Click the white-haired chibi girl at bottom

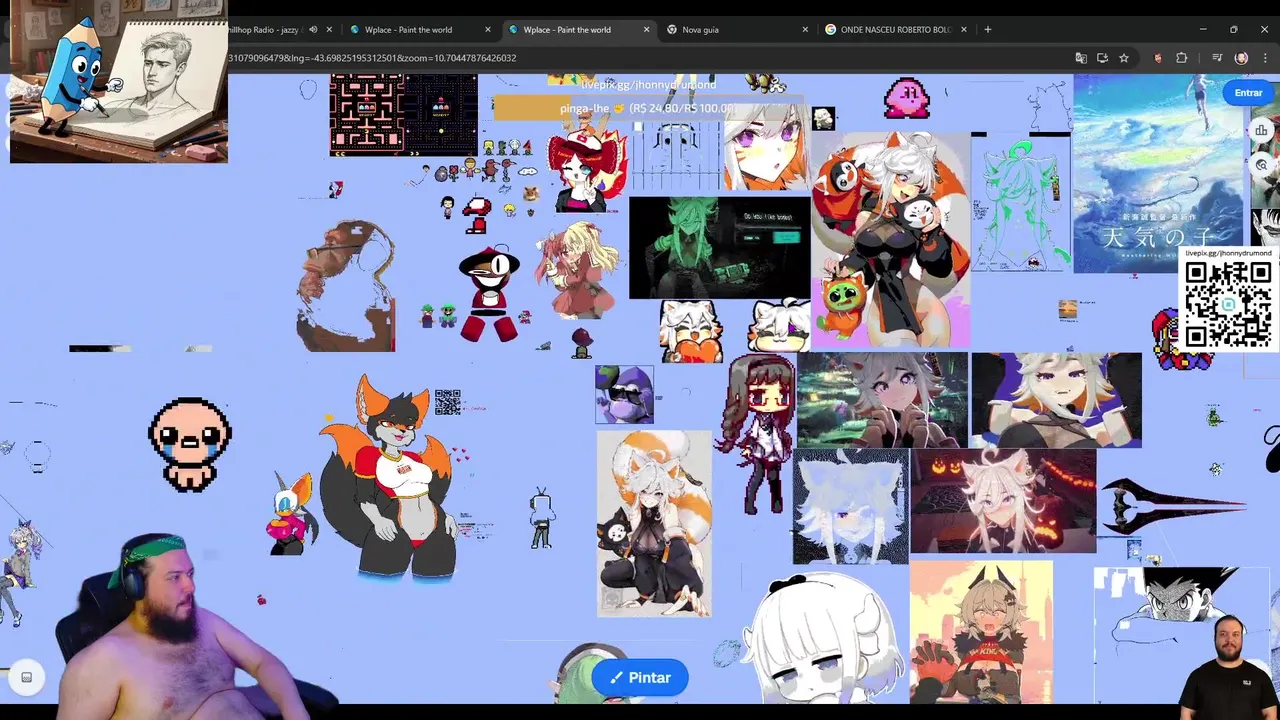coord(822,640)
